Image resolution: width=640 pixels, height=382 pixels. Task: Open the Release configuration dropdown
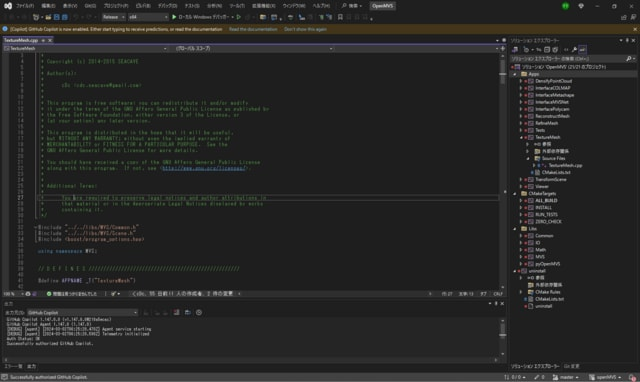113,17
